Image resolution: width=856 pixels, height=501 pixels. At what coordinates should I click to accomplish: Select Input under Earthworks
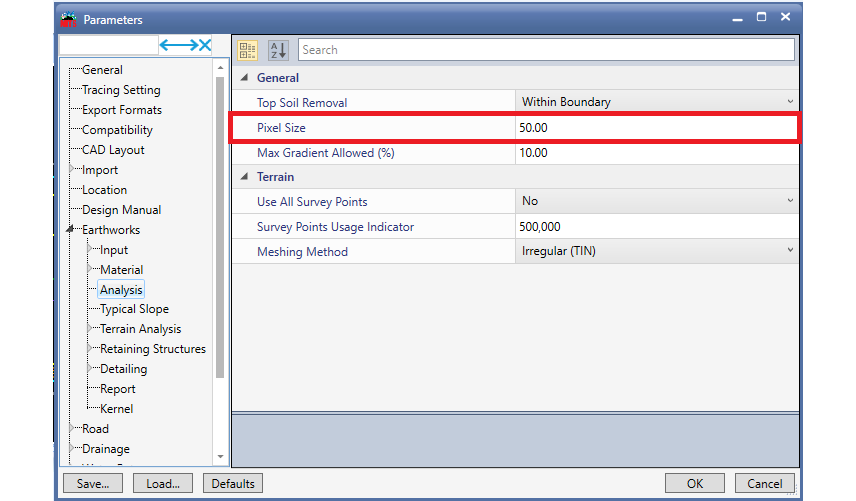tap(114, 250)
